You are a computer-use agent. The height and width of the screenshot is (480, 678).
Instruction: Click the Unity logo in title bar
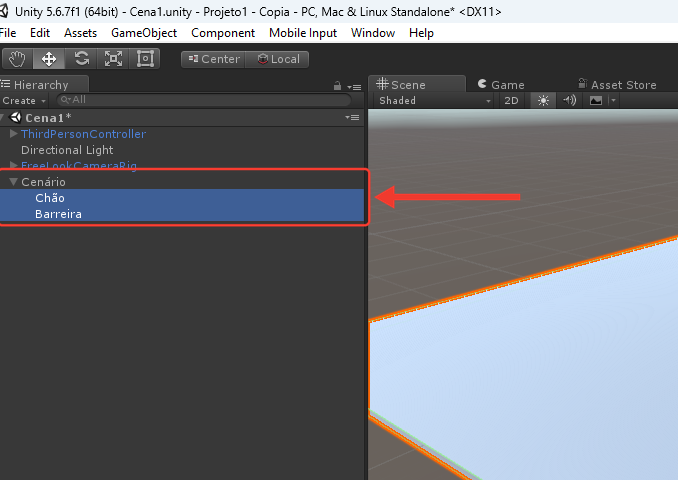click(3, 11)
